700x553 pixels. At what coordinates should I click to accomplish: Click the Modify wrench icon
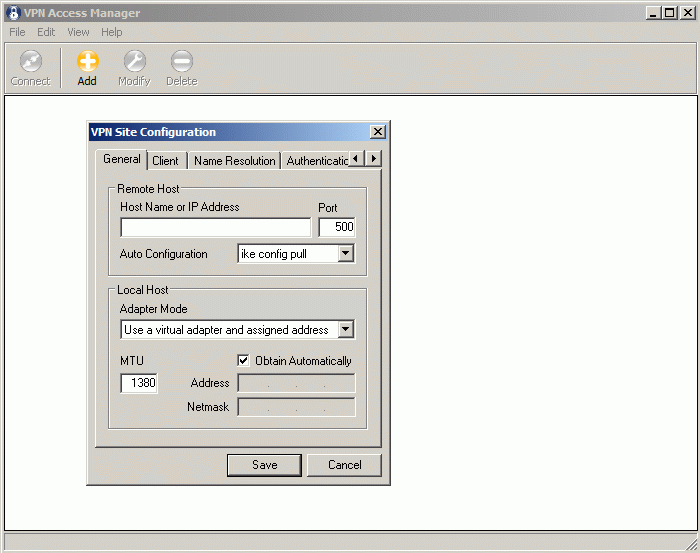134,61
